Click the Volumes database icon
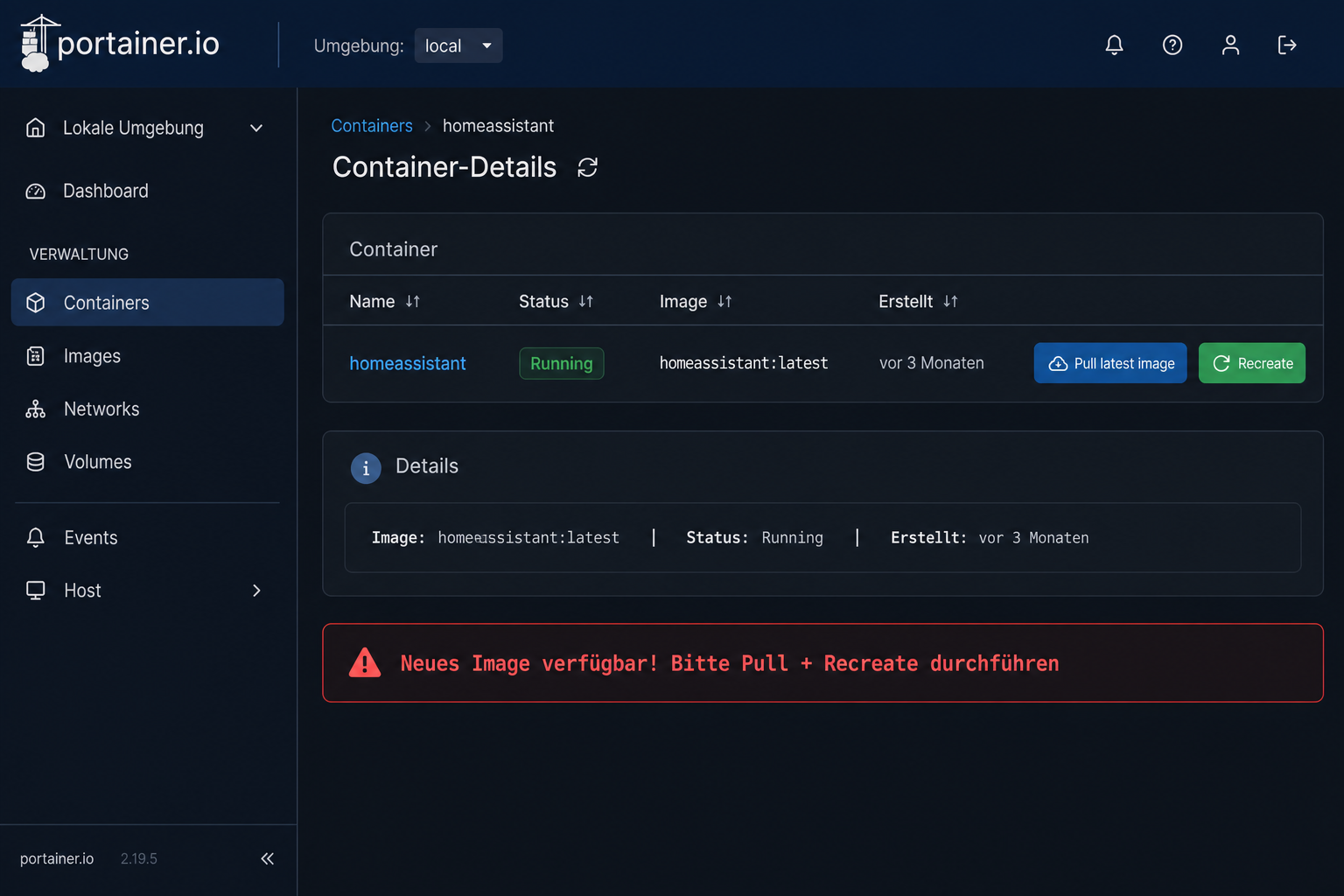Screen dimensions: 1344x896 click(x=36, y=462)
